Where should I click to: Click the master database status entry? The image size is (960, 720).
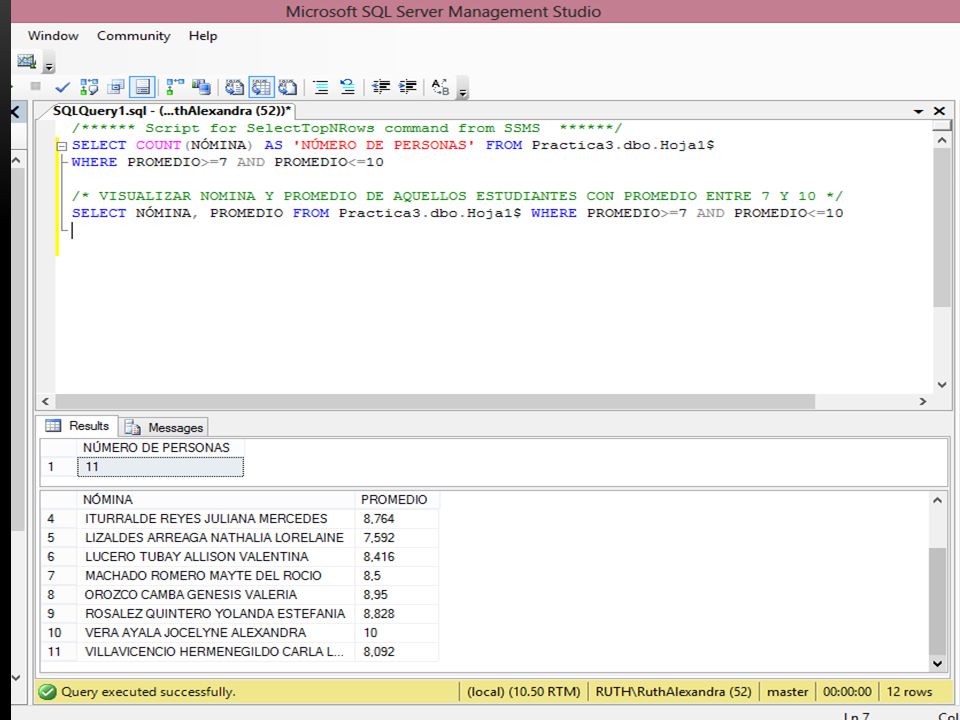coord(787,692)
